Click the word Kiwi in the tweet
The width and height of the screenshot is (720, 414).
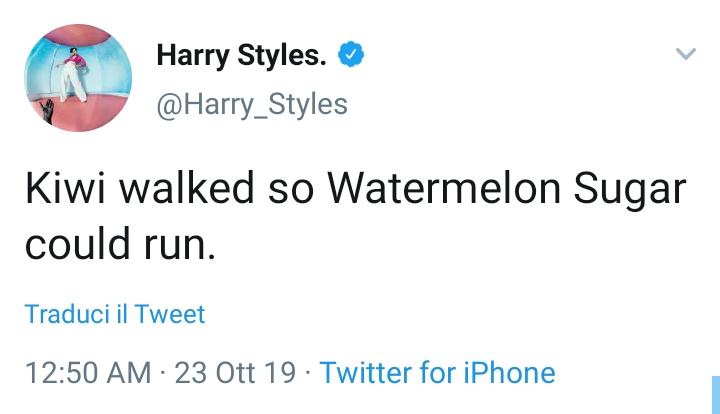tap(59, 190)
